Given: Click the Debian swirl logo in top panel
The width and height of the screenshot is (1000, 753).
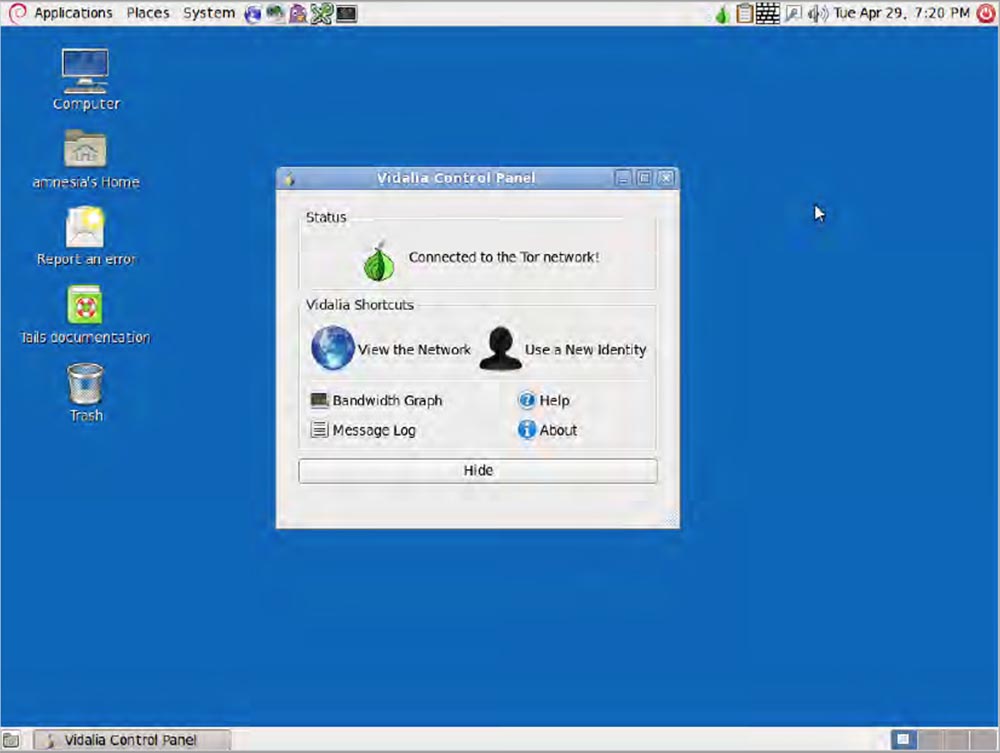Looking at the screenshot, I should tap(17, 13).
